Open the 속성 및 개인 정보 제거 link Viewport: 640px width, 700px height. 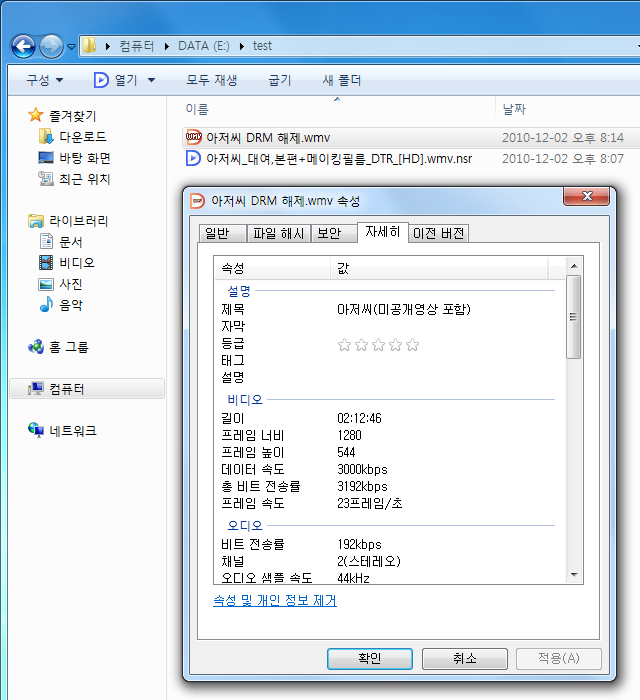pos(275,600)
